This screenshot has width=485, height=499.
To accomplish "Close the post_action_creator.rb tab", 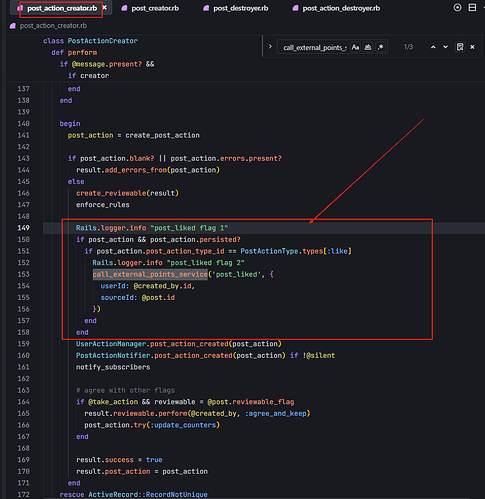I will [x=105, y=7].
